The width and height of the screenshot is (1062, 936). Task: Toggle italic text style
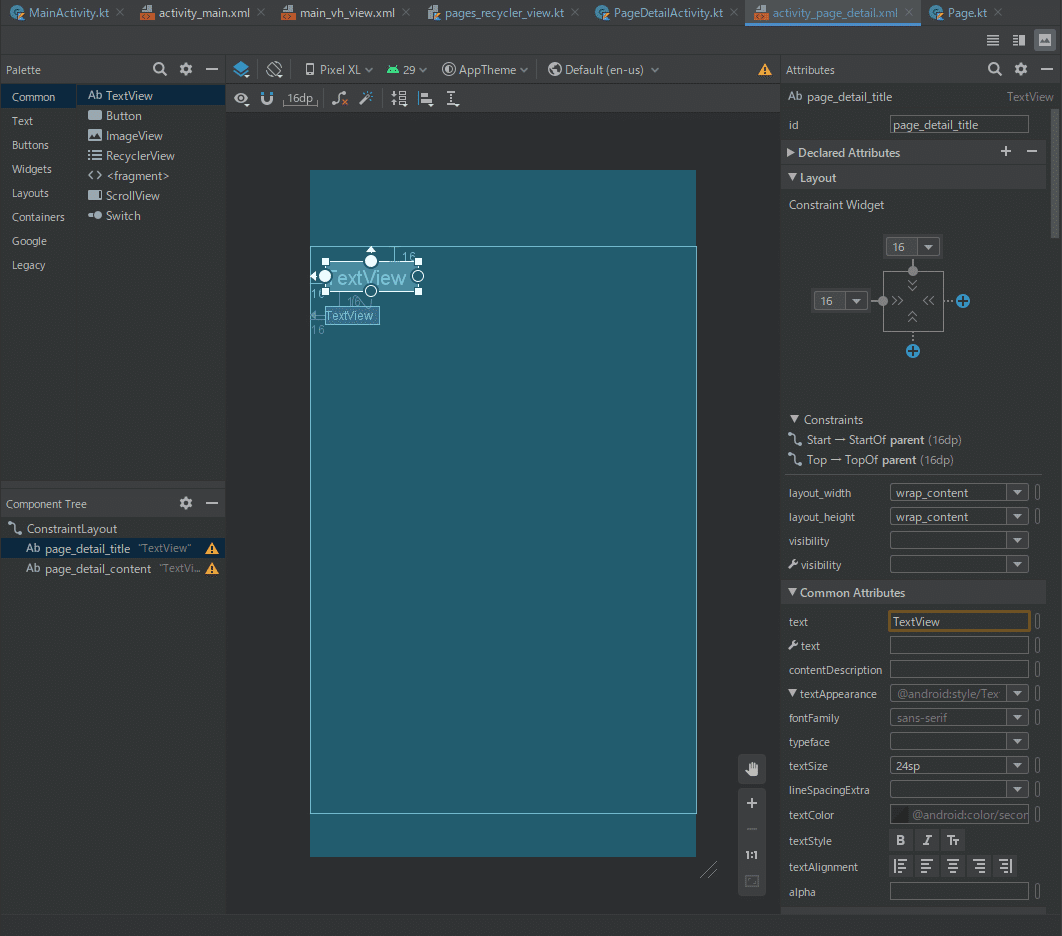[x=927, y=841]
